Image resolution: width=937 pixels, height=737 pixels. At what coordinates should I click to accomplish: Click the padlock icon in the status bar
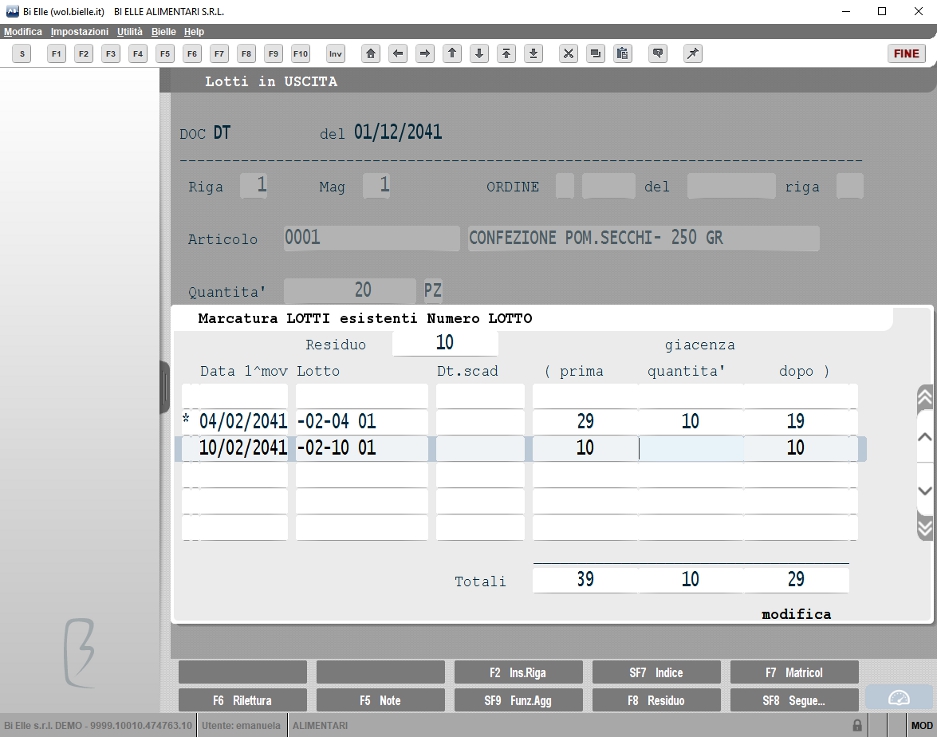click(x=857, y=725)
